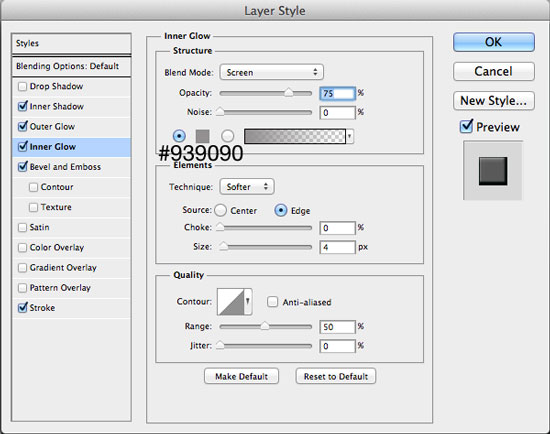
Task: Click the glow gradient preview bar
Action: [x=295, y=136]
